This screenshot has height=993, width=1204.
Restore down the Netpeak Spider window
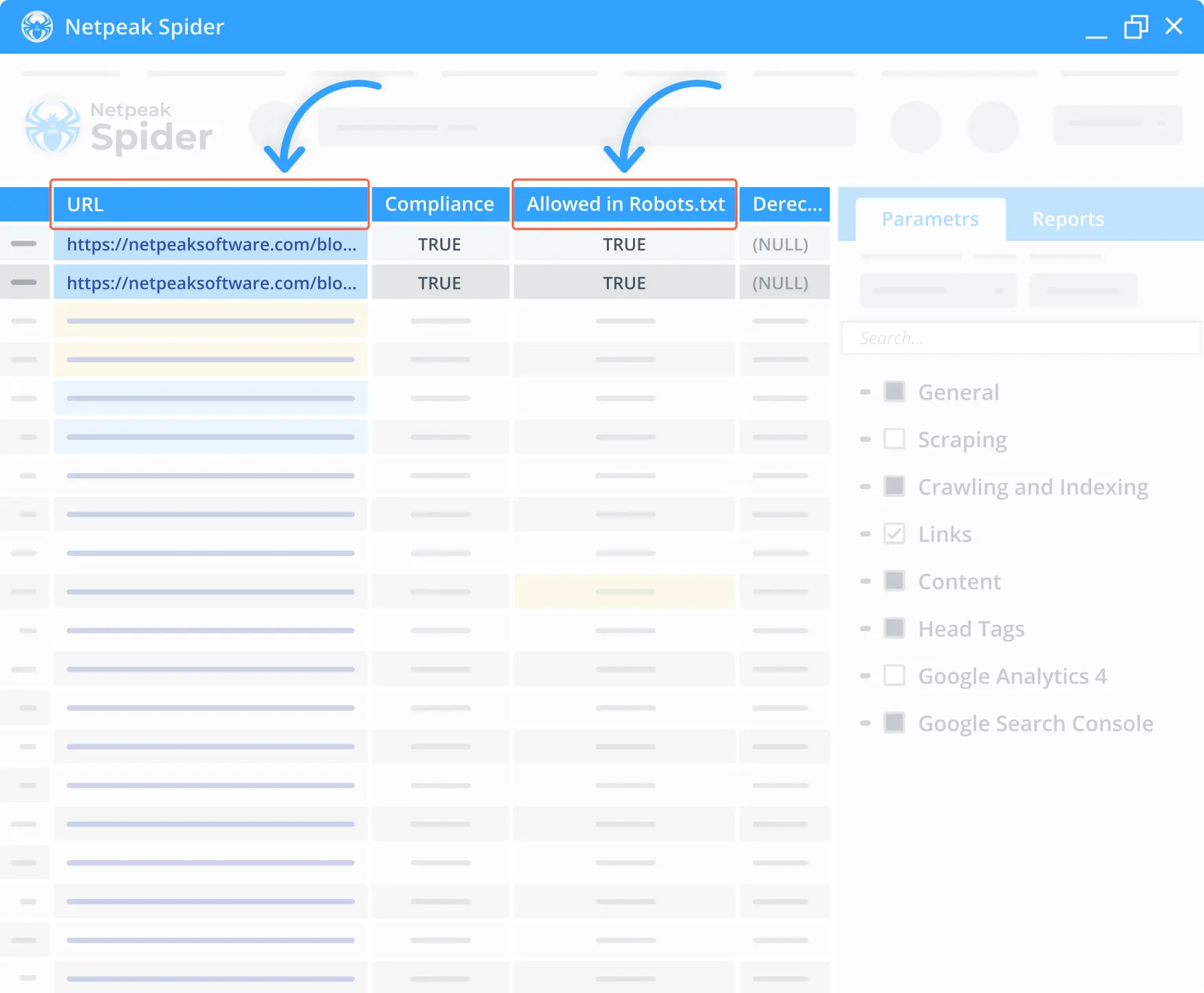pyautogui.click(x=1136, y=27)
